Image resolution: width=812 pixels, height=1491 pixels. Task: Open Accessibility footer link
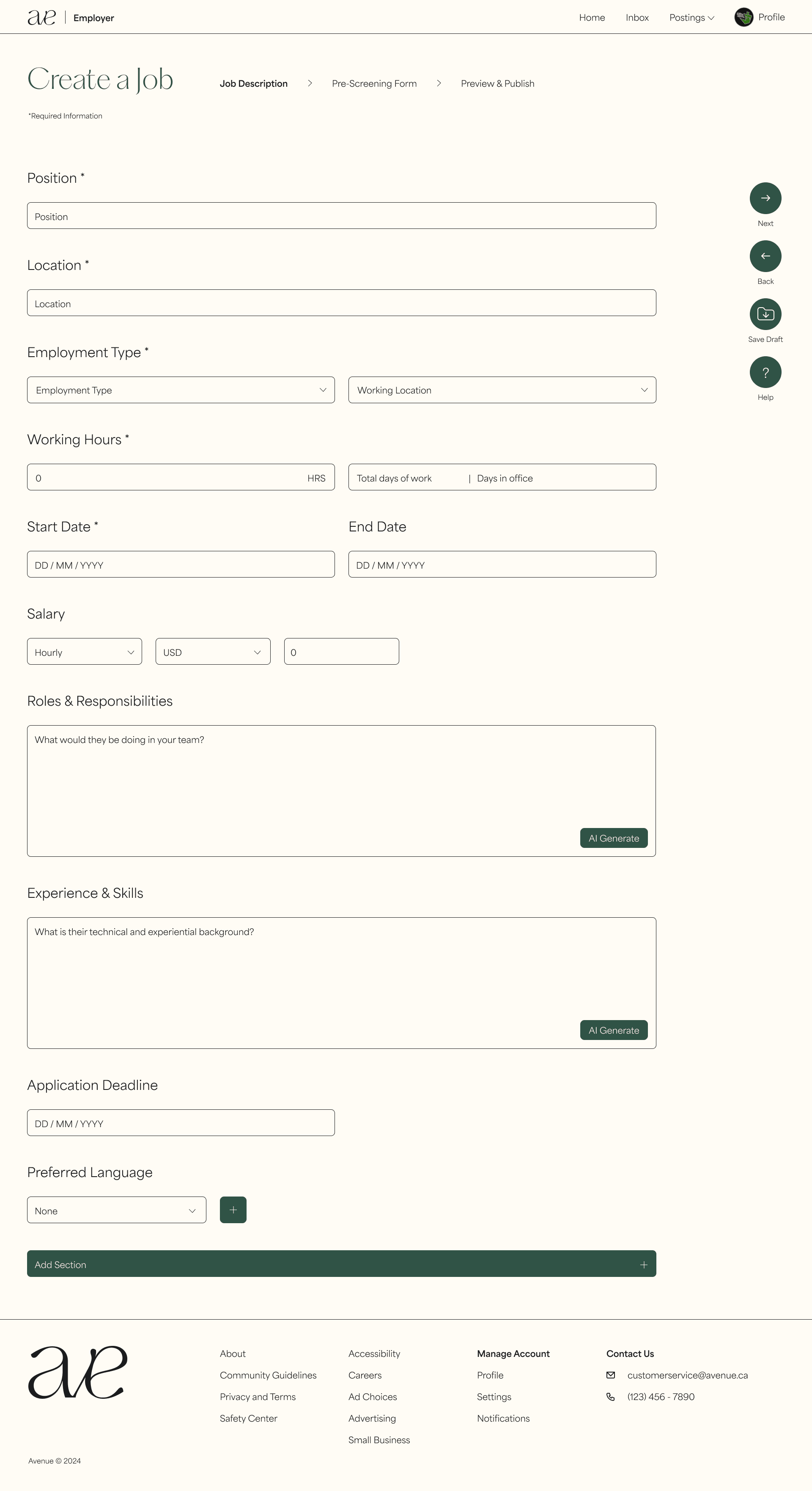pos(374,1353)
